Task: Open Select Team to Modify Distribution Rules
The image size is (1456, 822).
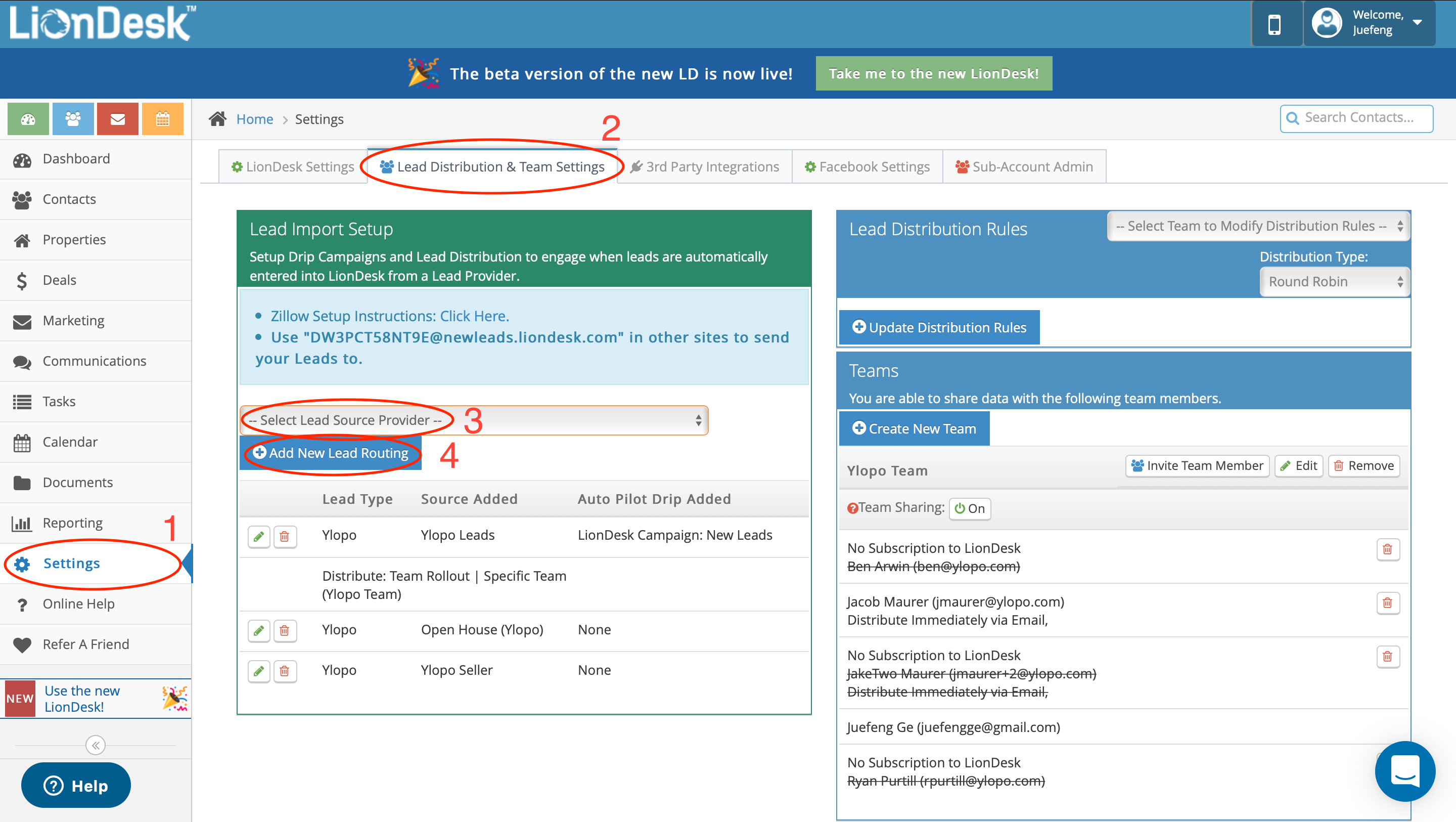Action: (1258, 226)
